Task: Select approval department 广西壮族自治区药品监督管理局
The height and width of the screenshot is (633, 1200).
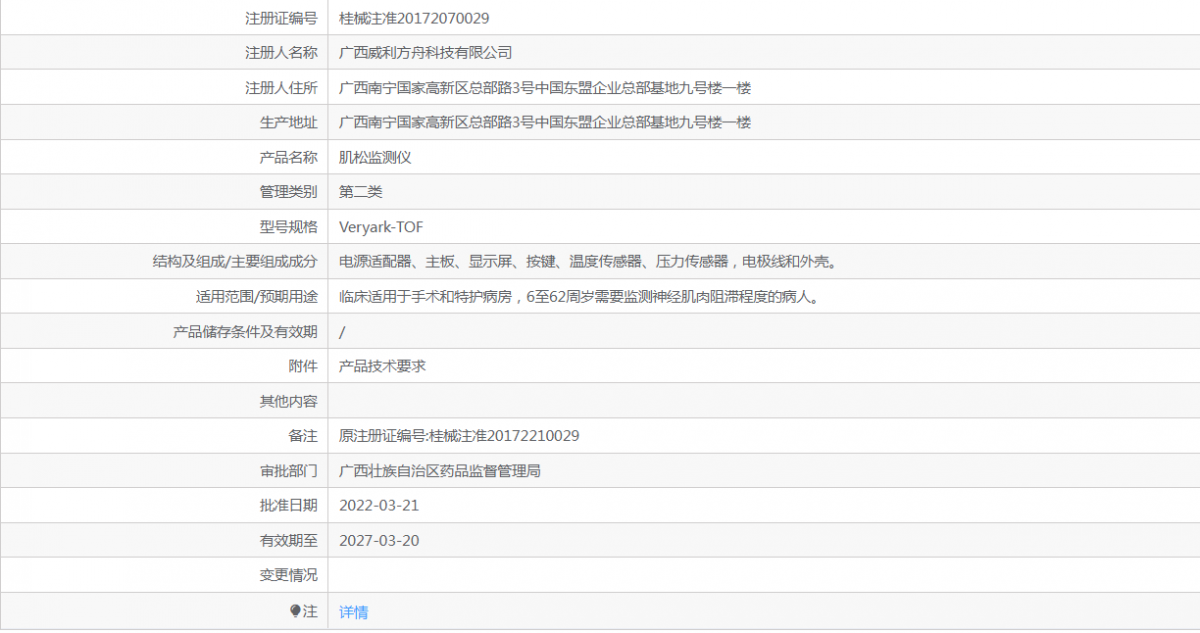Action: [x=440, y=471]
